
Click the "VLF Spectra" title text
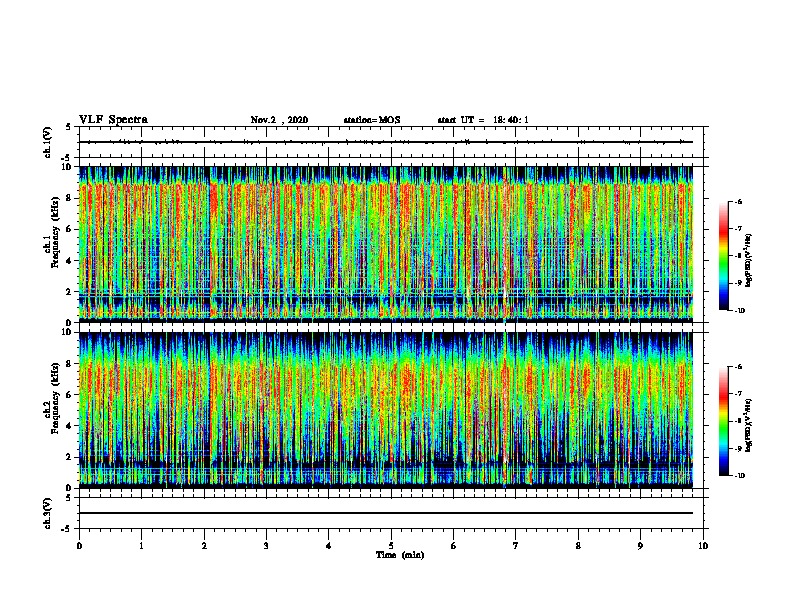(113, 120)
